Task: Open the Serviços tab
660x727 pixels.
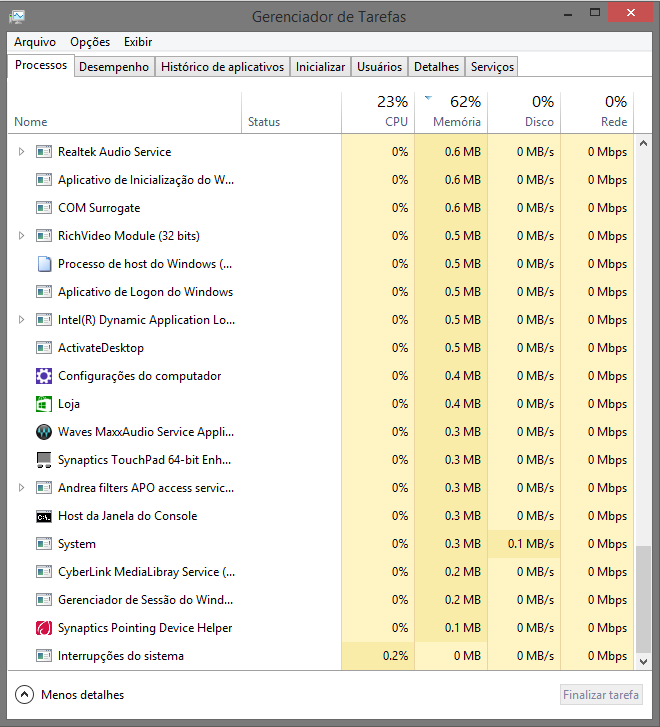Action: pyautogui.click(x=492, y=67)
